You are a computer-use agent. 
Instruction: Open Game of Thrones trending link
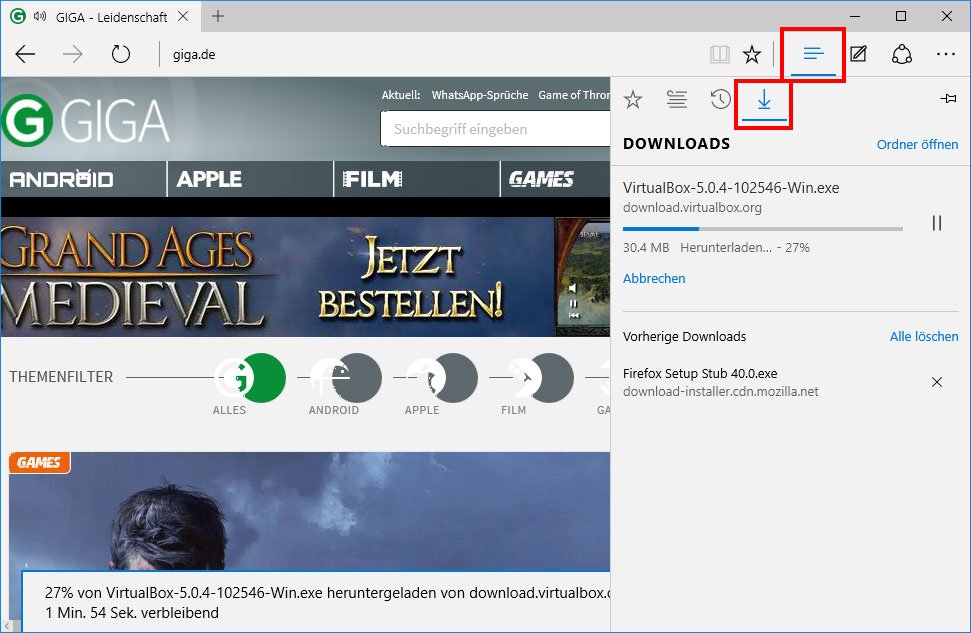[574, 95]
